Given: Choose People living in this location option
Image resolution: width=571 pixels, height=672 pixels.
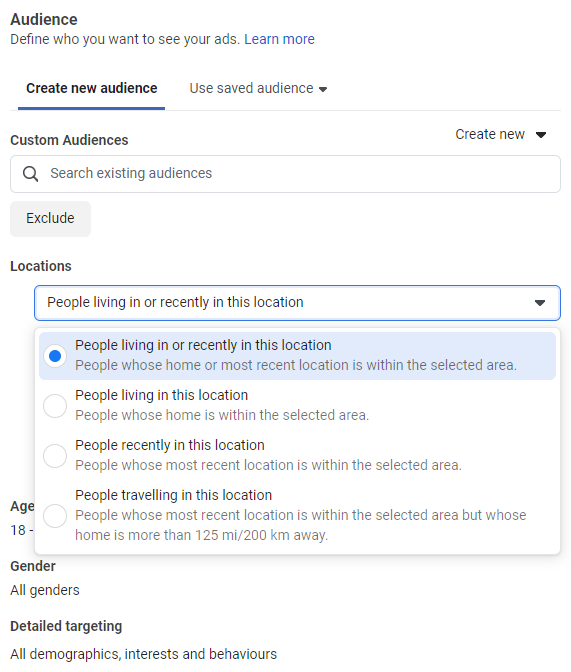Looking at the screenshot, I should pyautogui.click(x=297, y=405).
